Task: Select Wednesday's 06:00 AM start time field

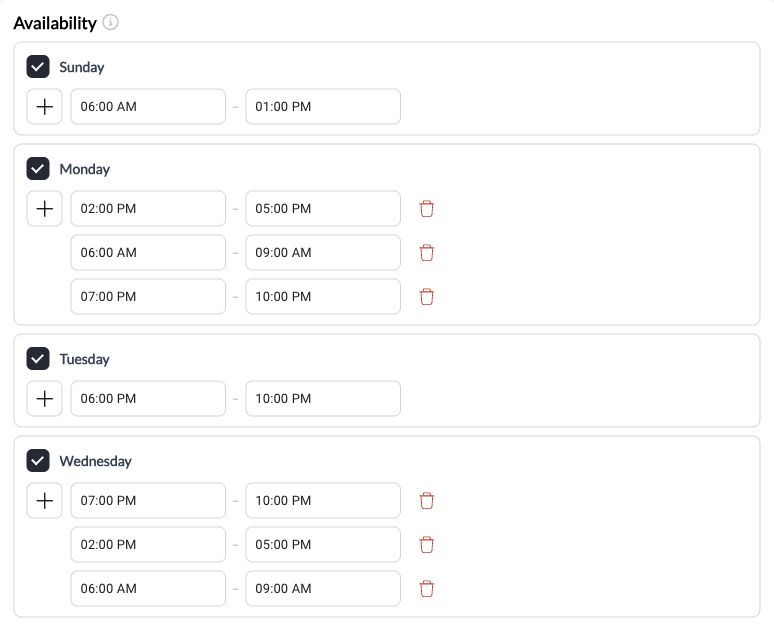Action: tap(148, 588)
